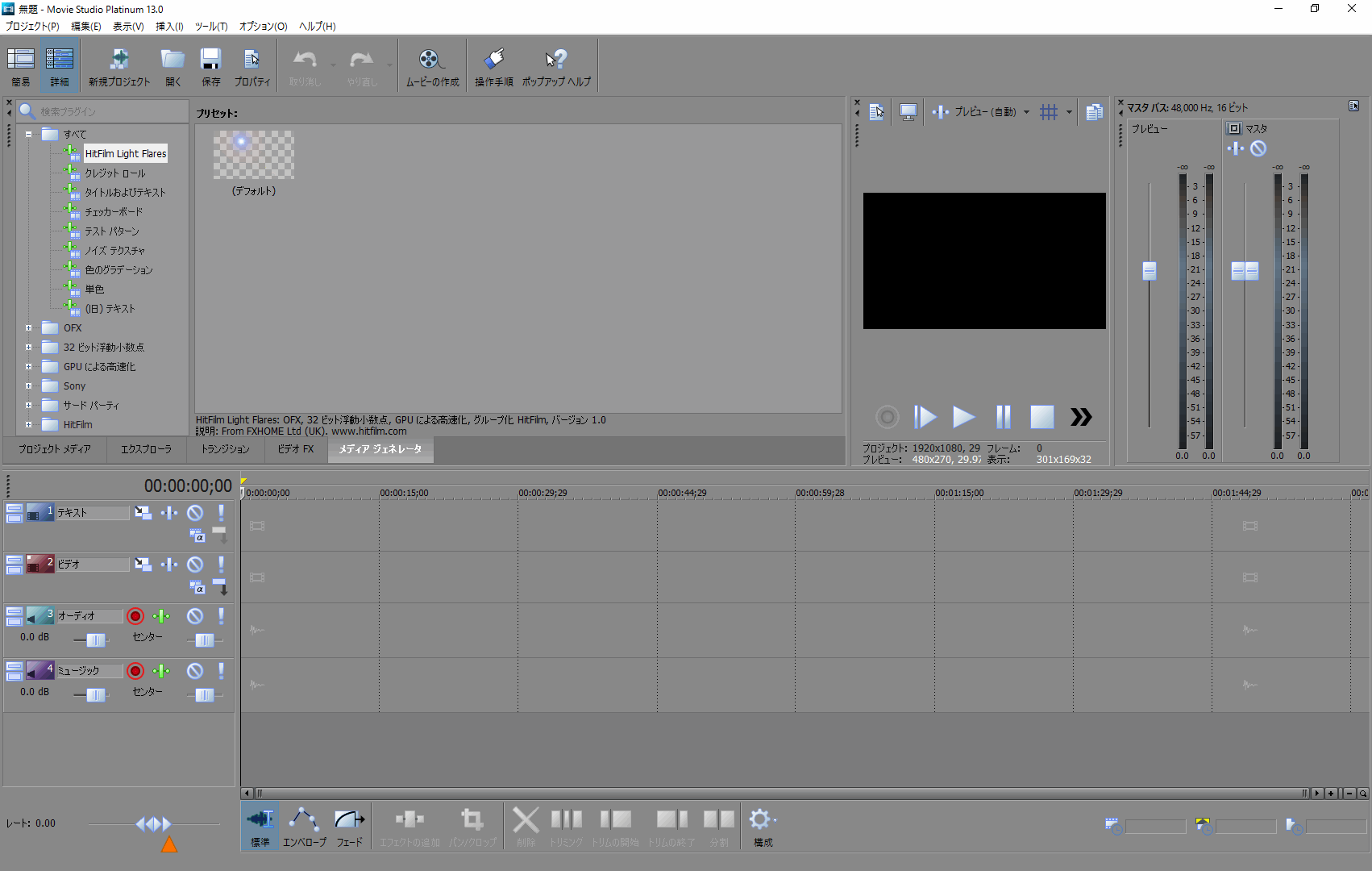Adjust ミュージック track pan slider
This screenshot has height=871, width=1372.
pos(205,695)
